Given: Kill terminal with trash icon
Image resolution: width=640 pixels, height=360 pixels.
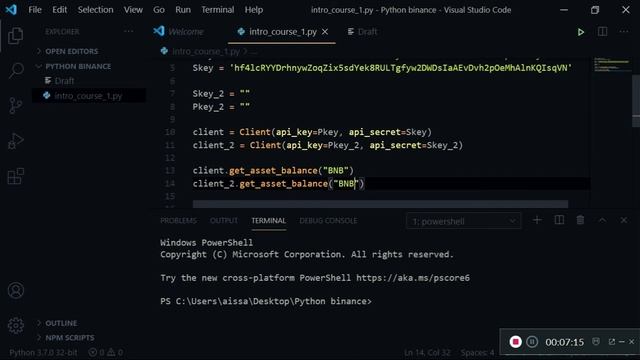Looking at the screenshot, I should pos(580,220).
